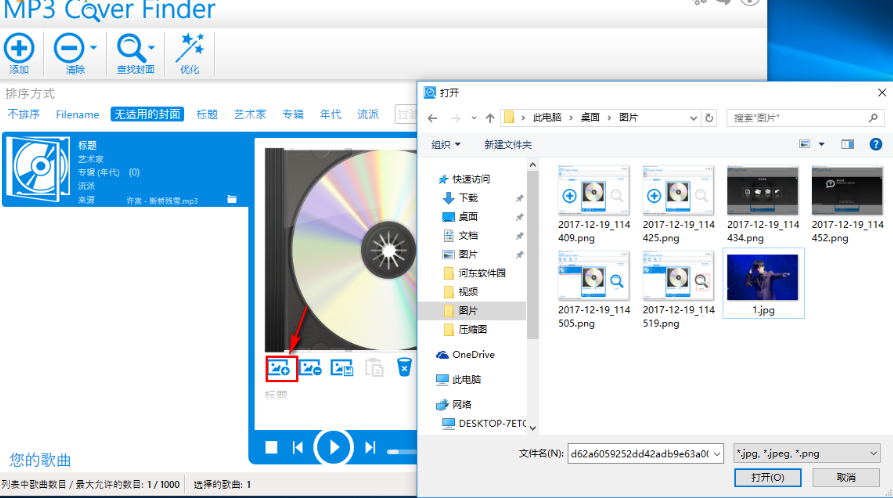Refresh the folder in the Open dialog

click(709, 118)
